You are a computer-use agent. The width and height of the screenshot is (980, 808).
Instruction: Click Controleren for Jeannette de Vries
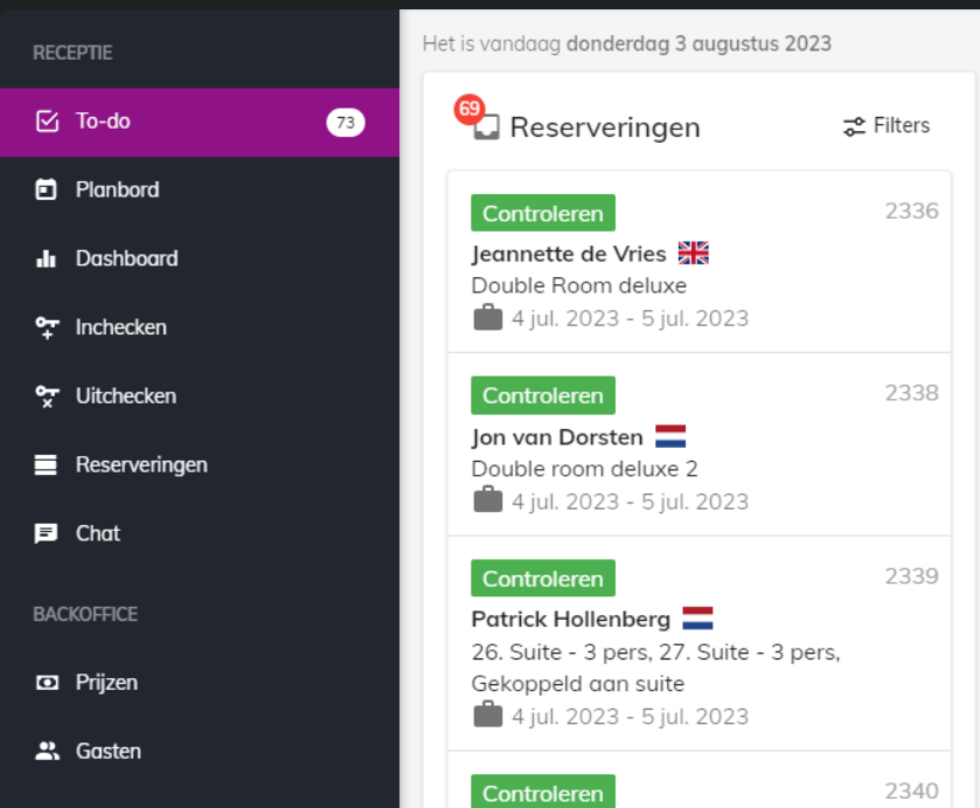(543, 213)
